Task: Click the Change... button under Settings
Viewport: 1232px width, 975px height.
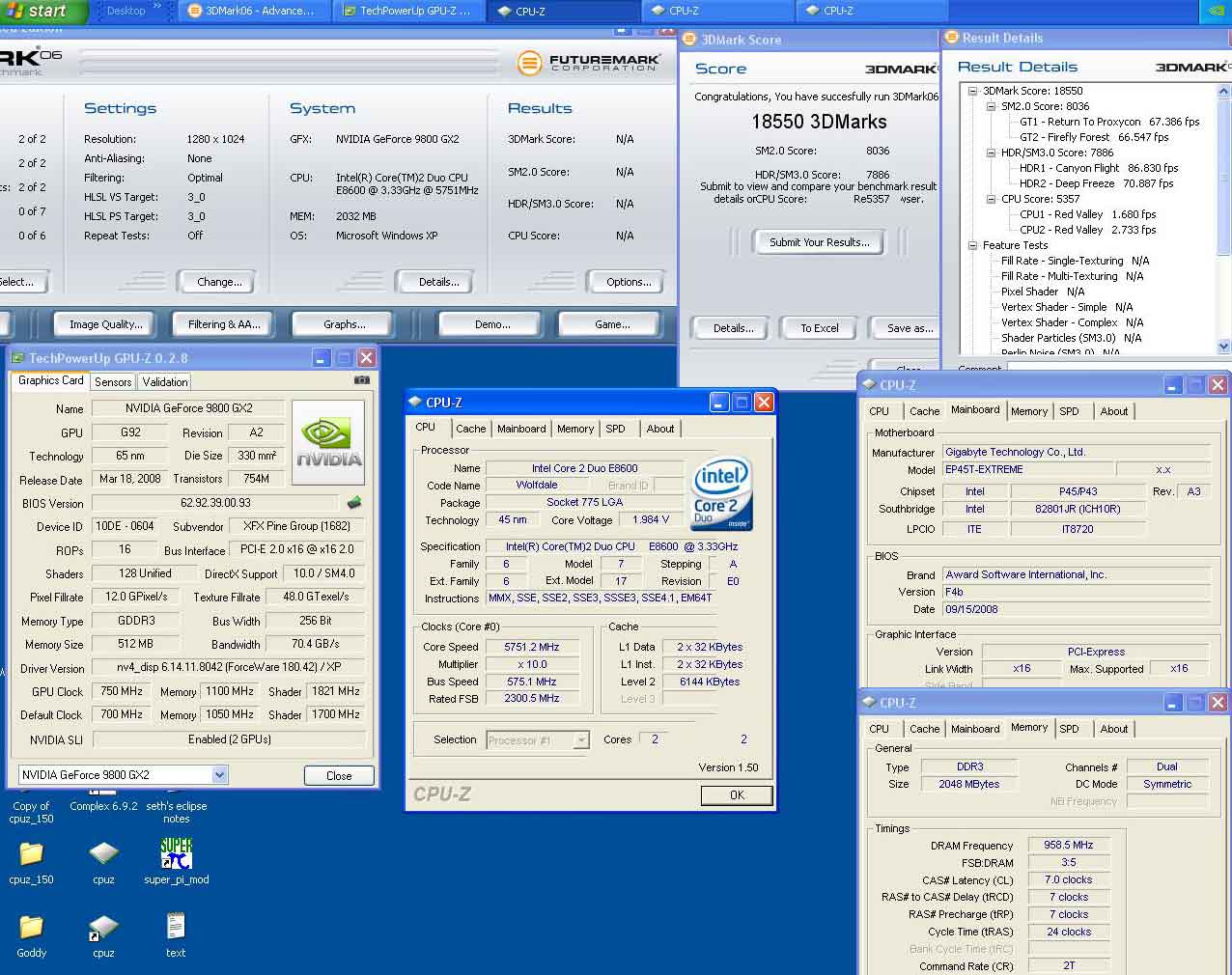Action: 219,282
